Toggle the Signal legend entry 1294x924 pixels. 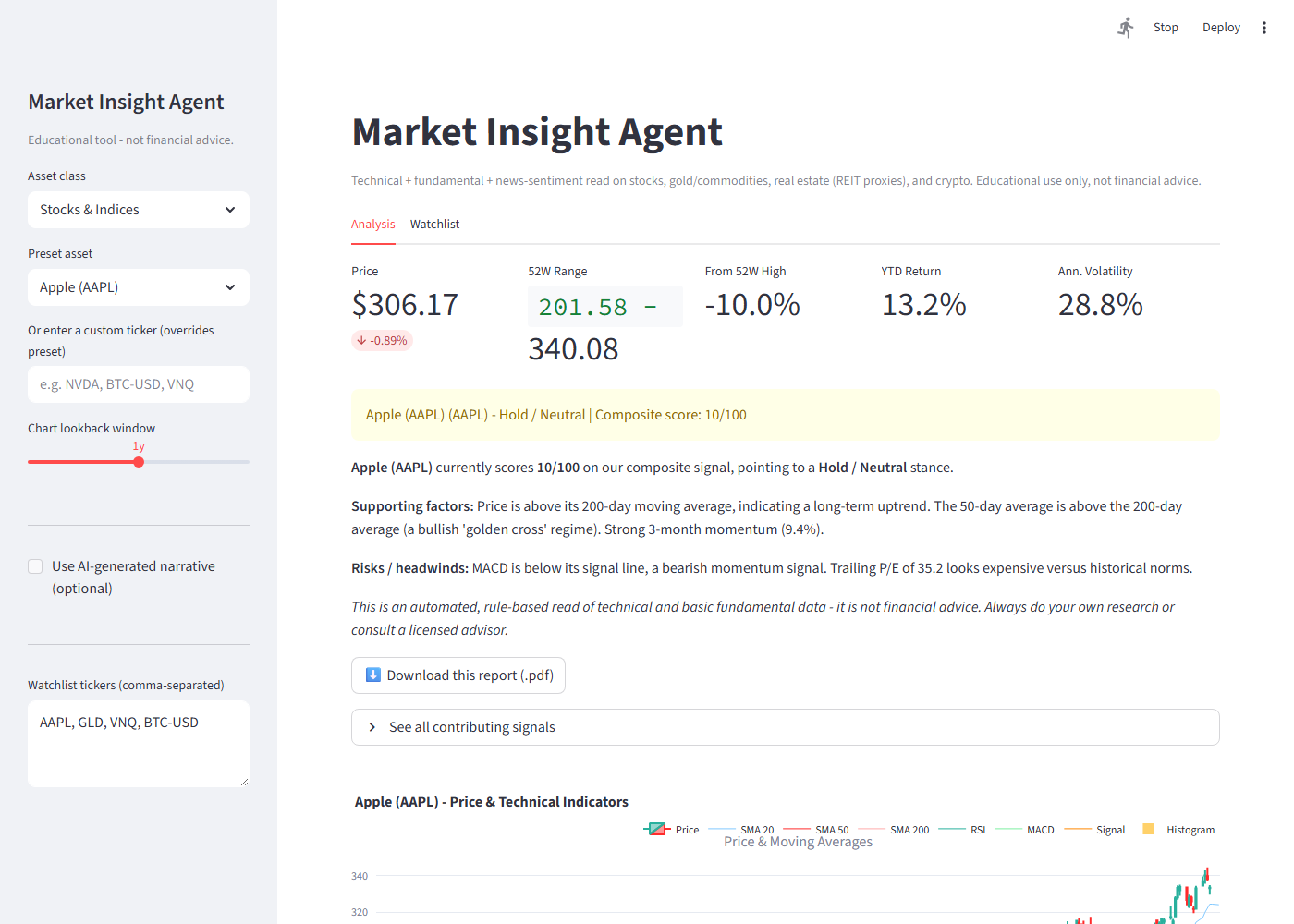pyautogui.click(x=1095, y=830)
